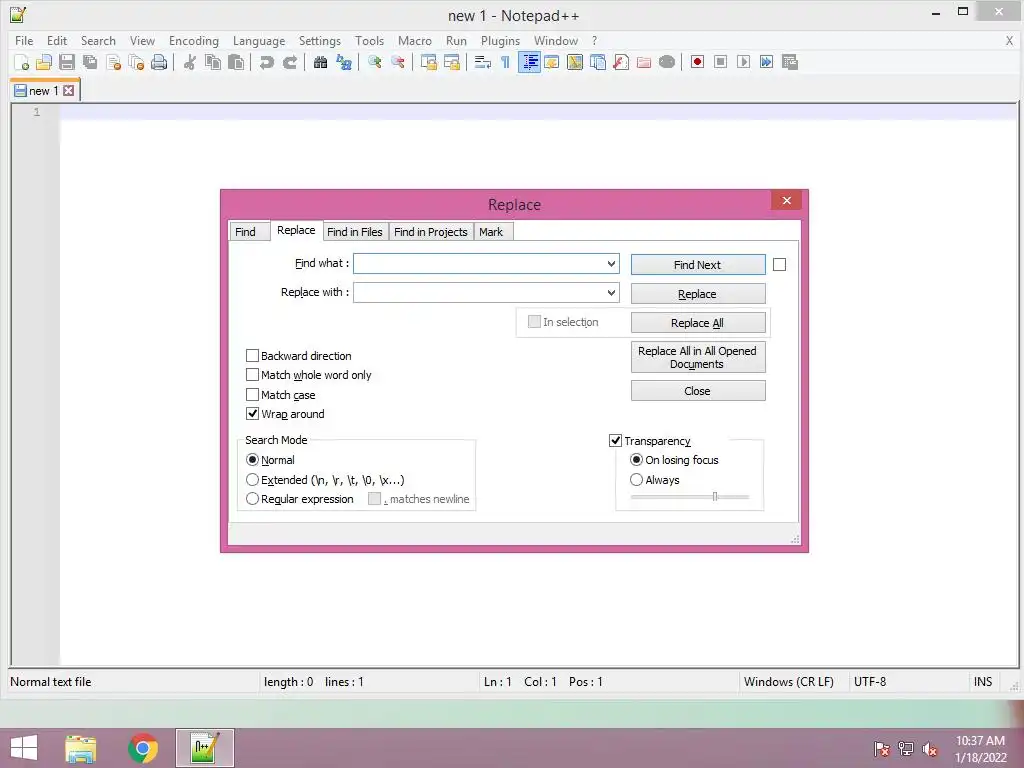
Task: Click the Replace toolbar icon
Action: coord(344,62)
